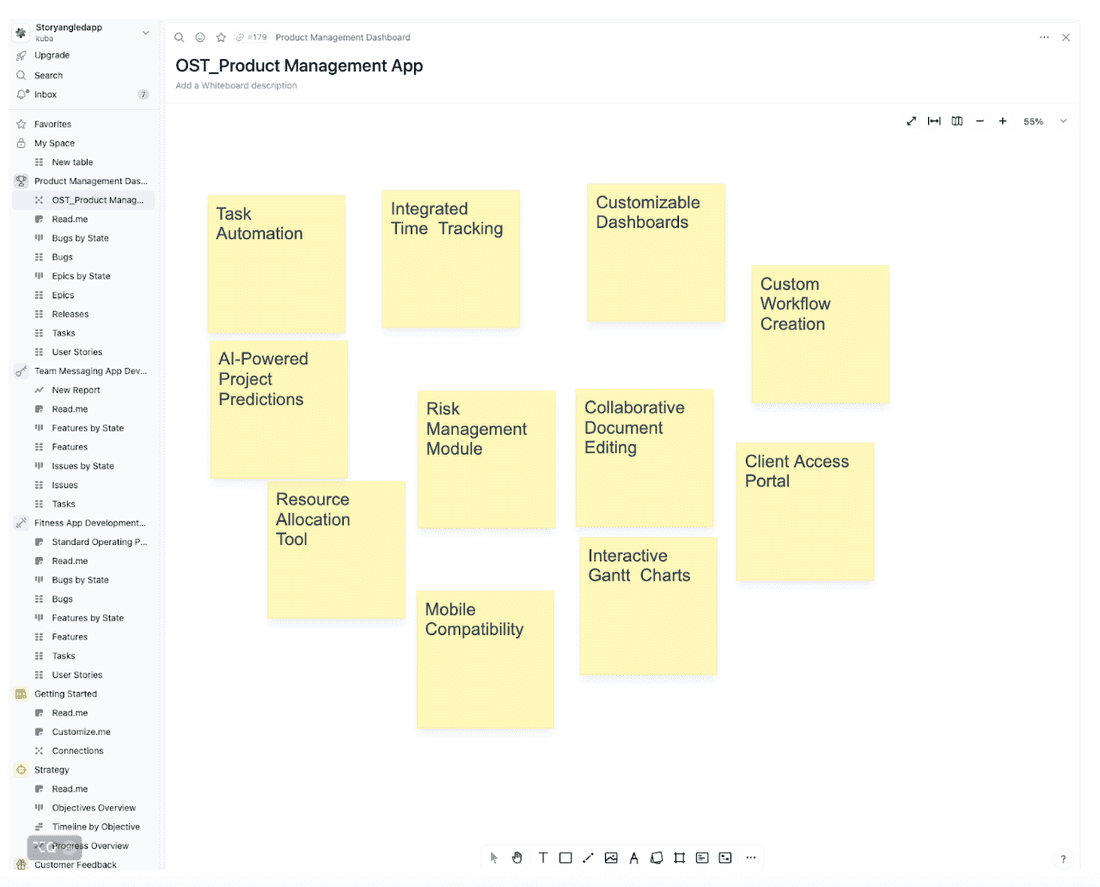Screen dimensions: 1100x887
Task: Select the line connector tool
Action: tap(588, 858)
